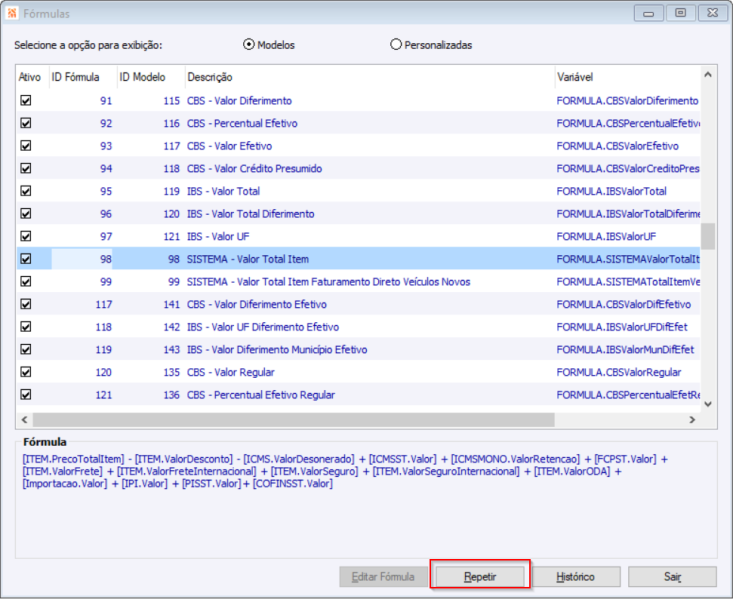
Task: Toggle Ativo checkbox for formula ID 99
Action: tap(26, 281)
